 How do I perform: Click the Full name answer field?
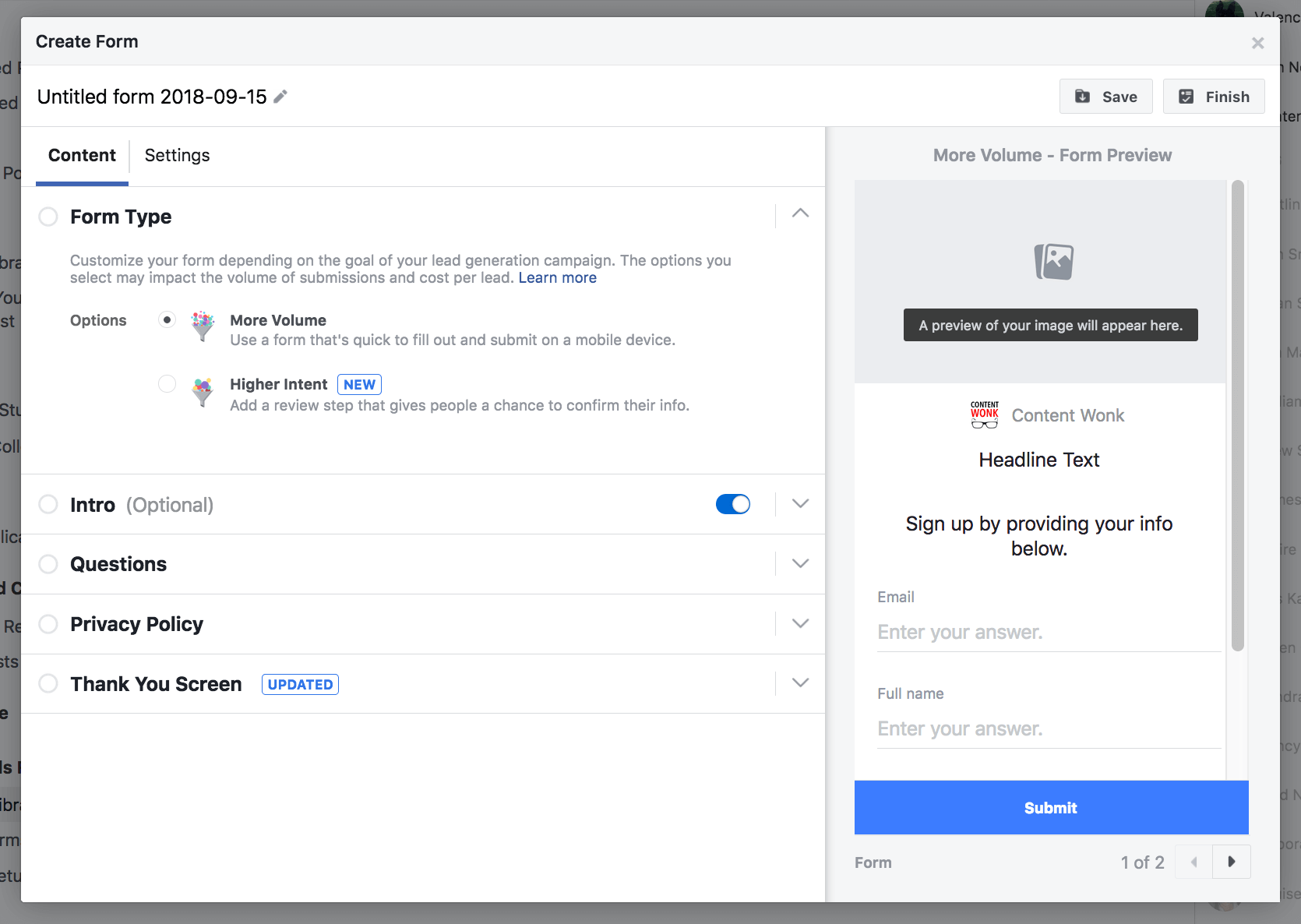pos(1049,728)
